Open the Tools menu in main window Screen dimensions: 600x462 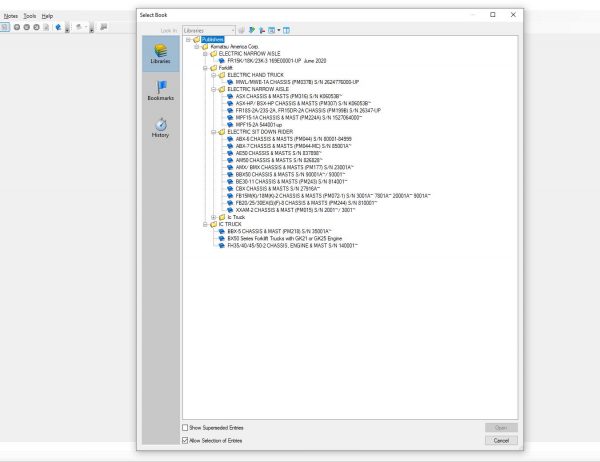(29, 16)
